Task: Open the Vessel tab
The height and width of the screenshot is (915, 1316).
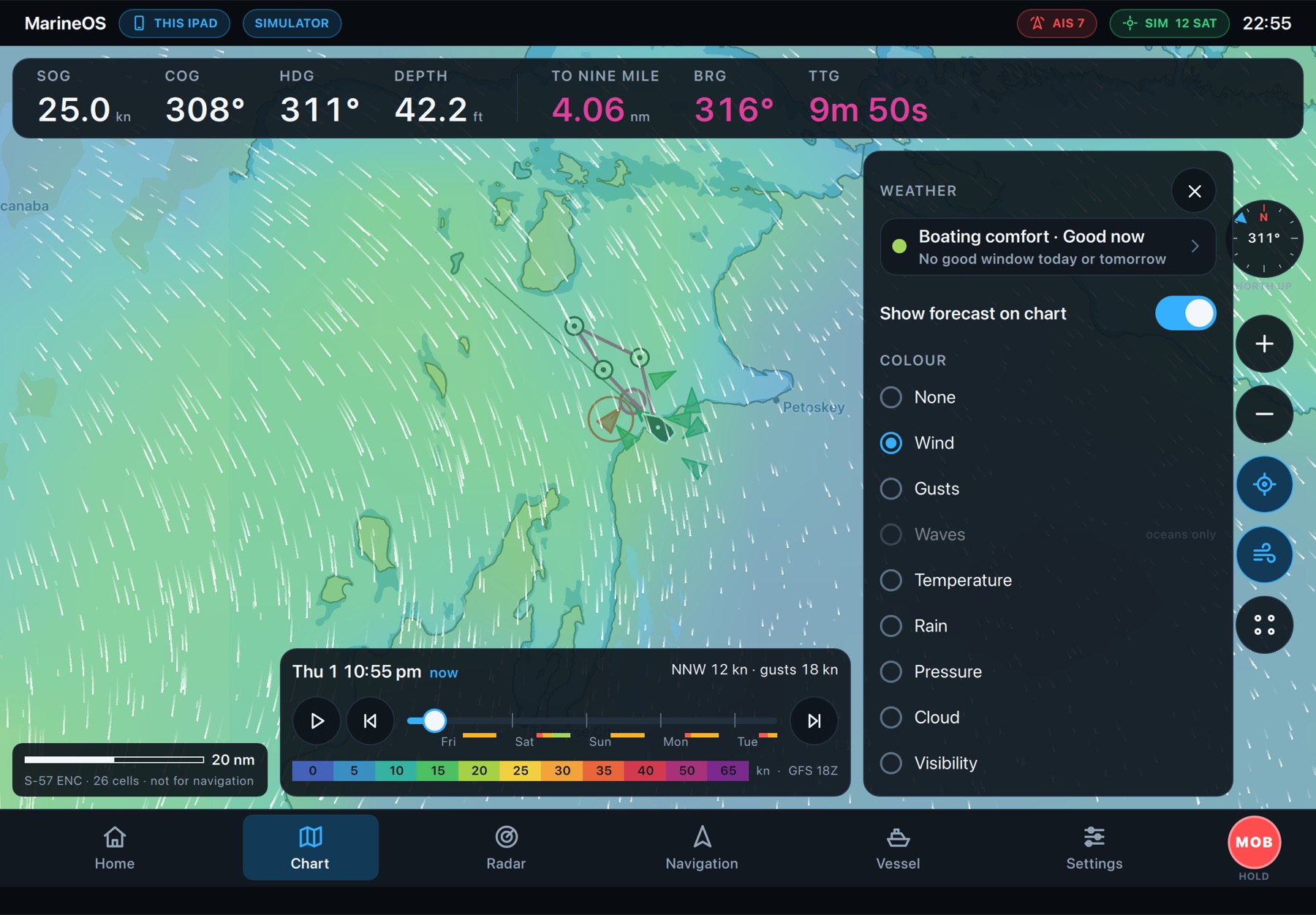Action: point(898,848)
